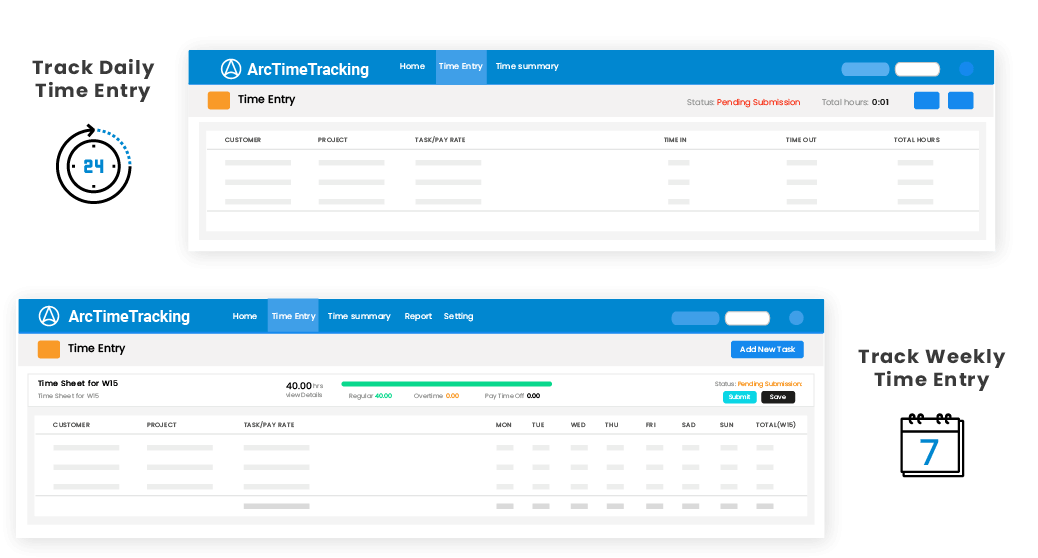Click the green weekly hours progress bar
1038x558 pixels.
446,384
